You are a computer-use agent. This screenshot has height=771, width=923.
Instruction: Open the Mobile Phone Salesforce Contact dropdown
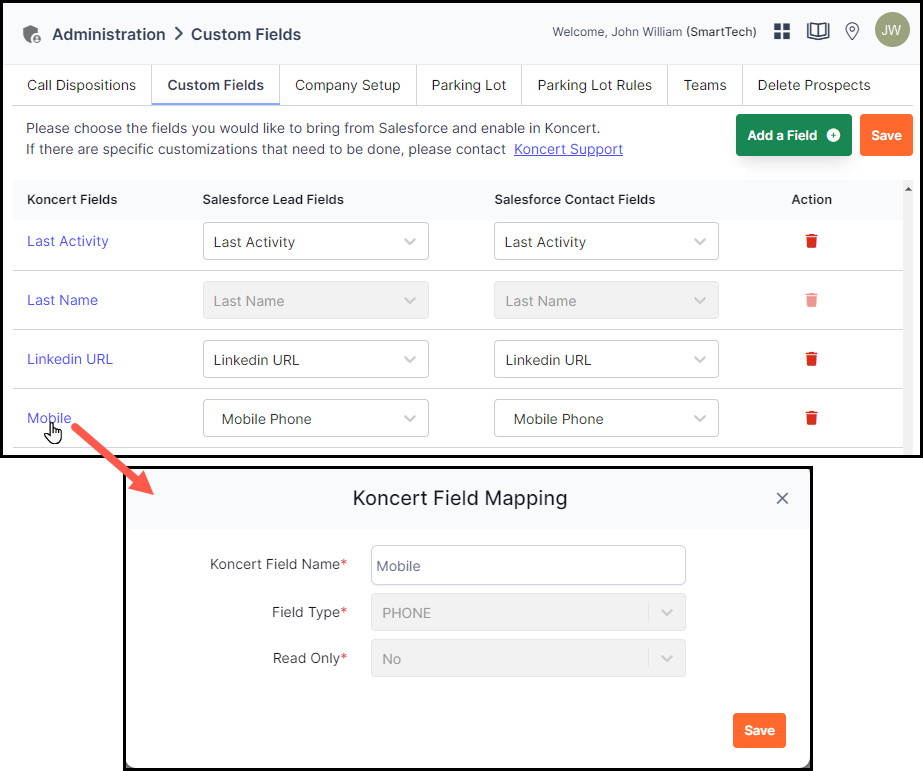606,418
